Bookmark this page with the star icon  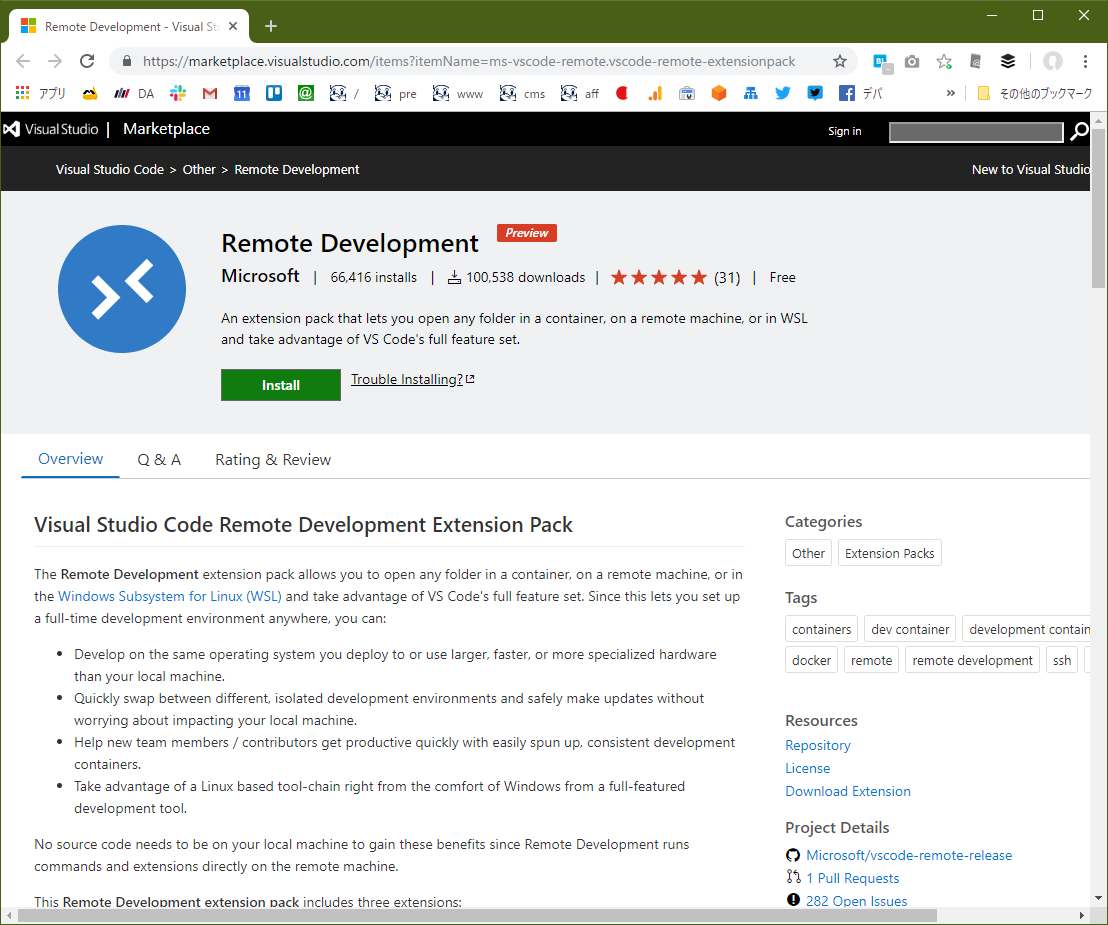(x=839, y=61)
